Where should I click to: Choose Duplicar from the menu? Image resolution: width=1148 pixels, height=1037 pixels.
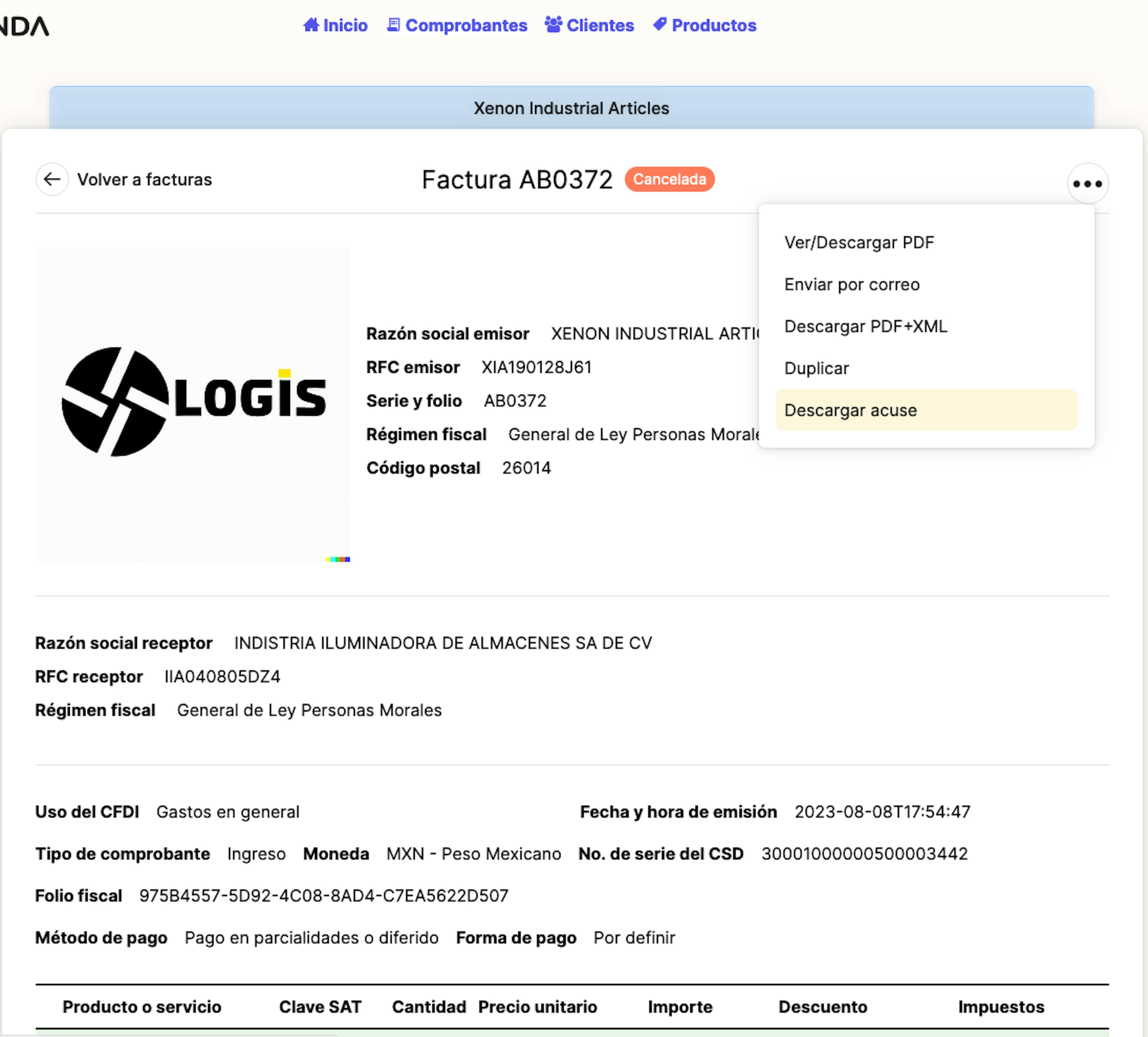pos(926,368)
